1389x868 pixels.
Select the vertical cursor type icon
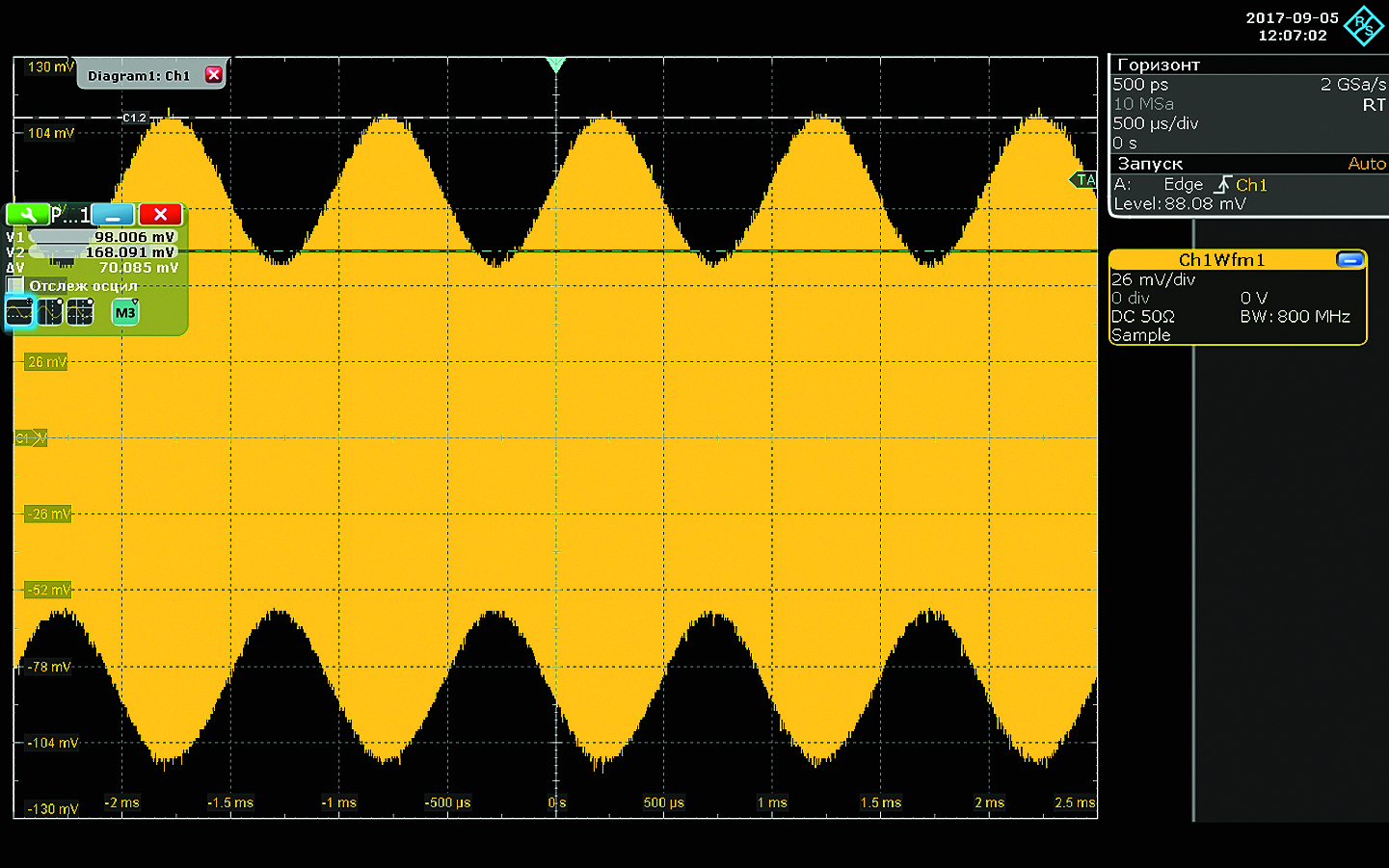click(x=50, y=312)
